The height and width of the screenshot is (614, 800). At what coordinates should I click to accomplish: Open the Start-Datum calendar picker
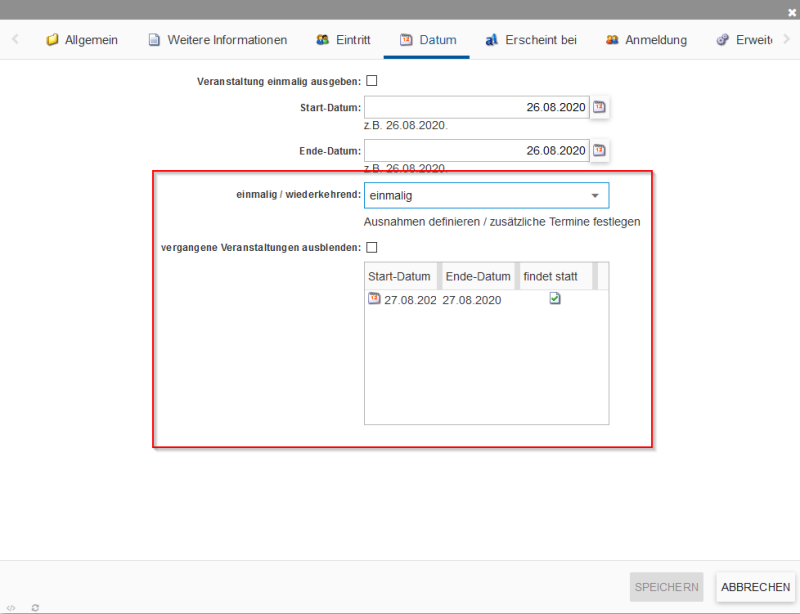pos(600,108)
